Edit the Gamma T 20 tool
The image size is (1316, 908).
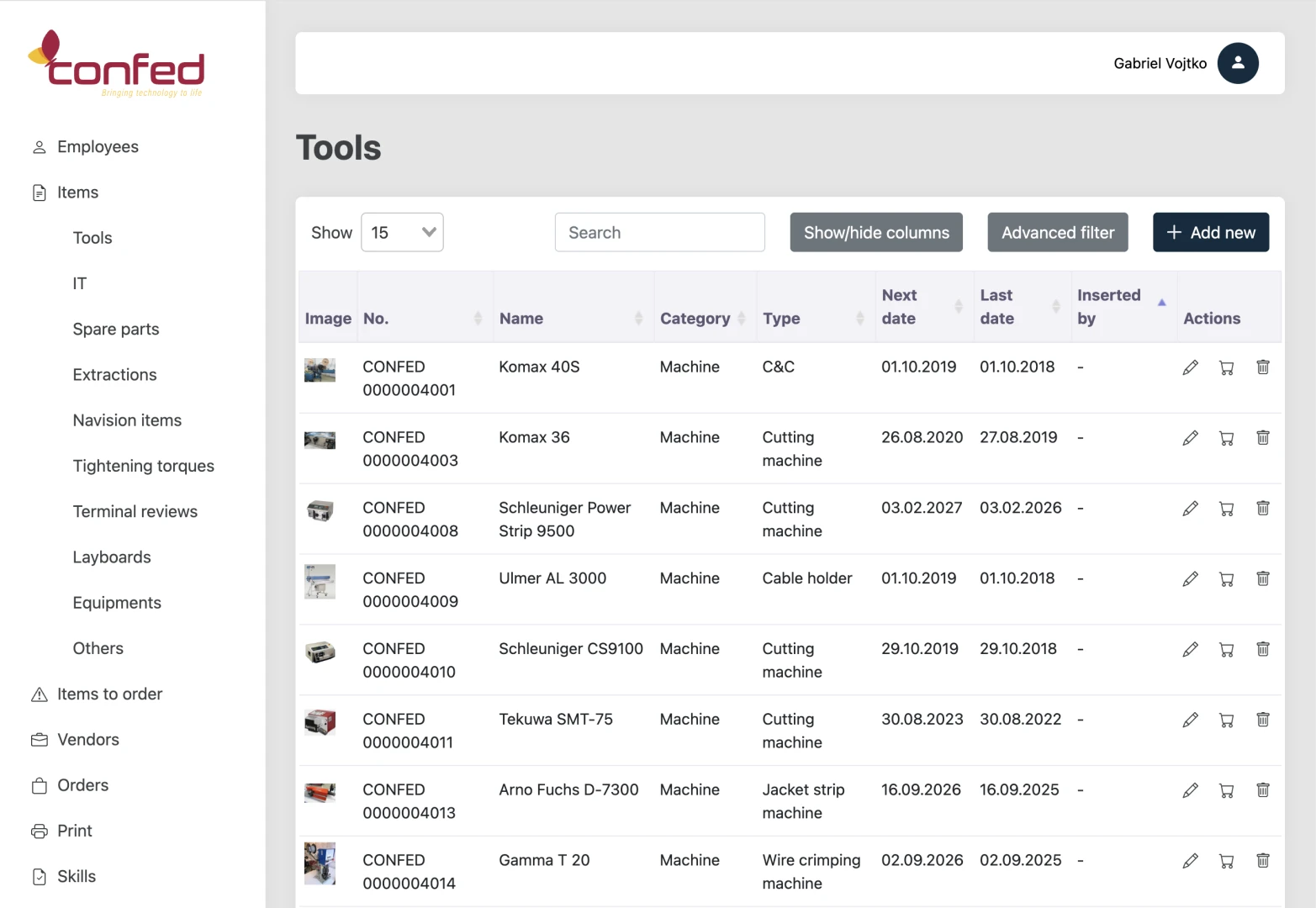click(1190, 862)
